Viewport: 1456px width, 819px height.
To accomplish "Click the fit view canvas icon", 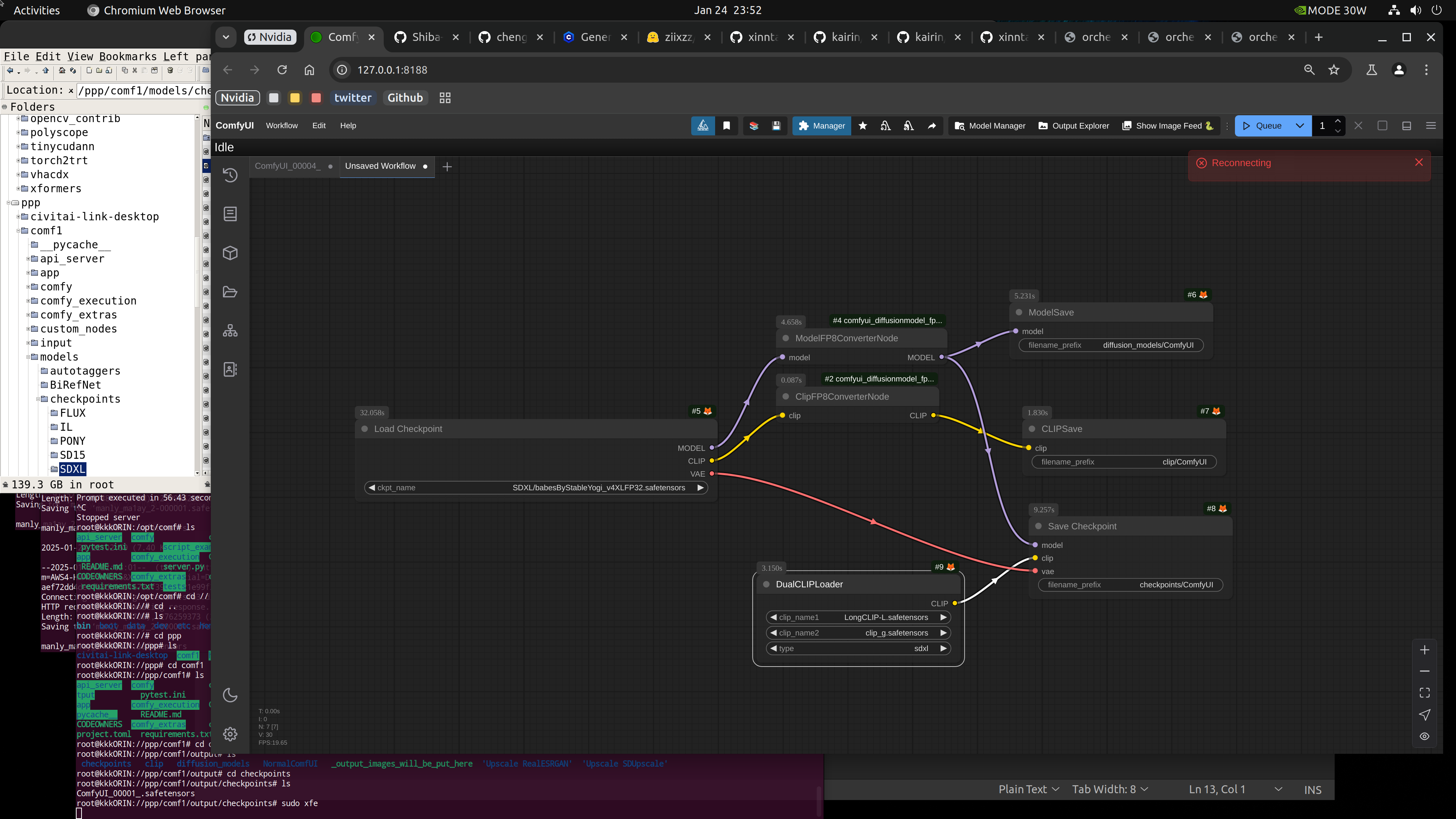I will pyautogui.click(x=1425, y=692).
